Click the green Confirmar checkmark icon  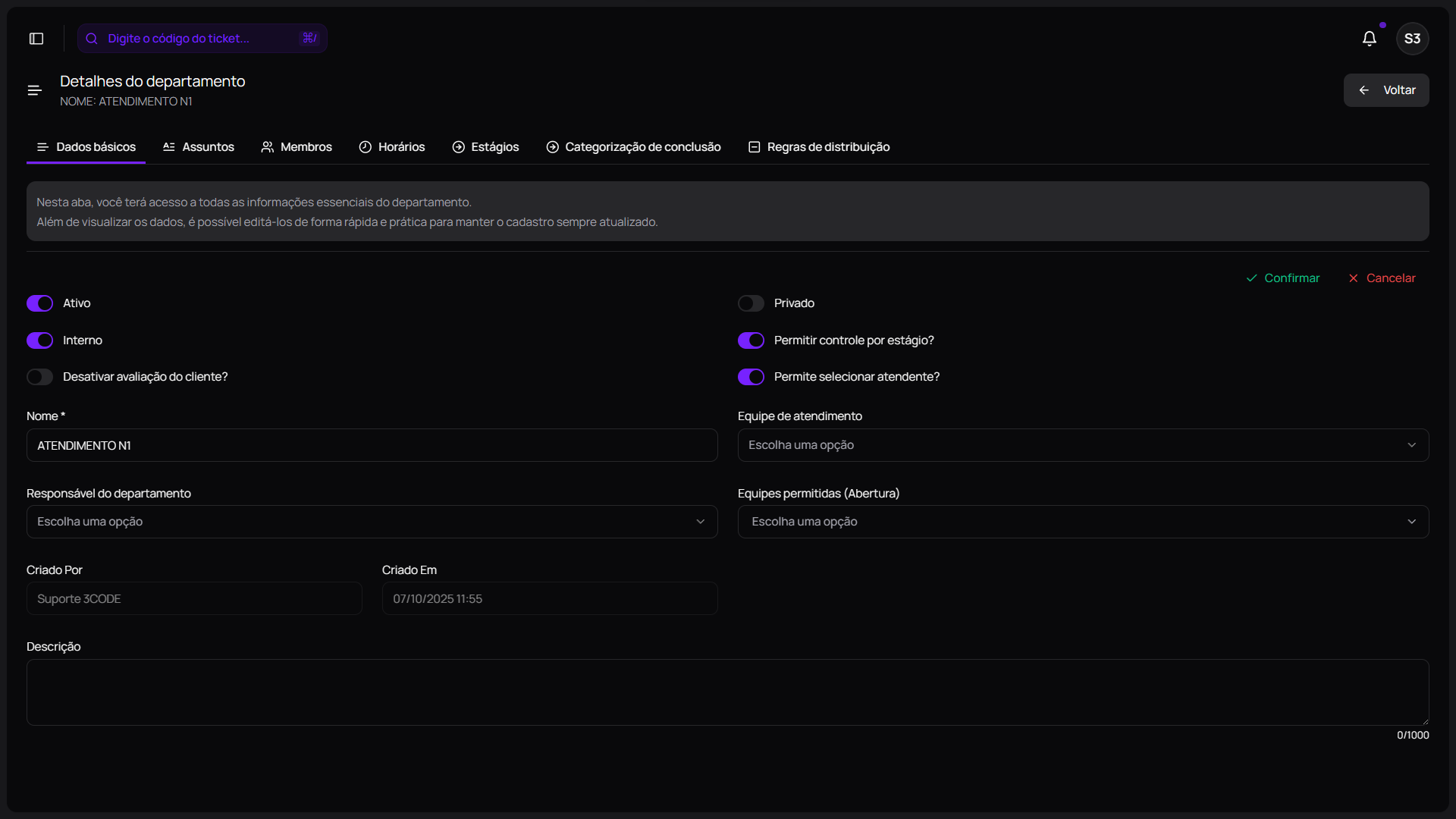[1251, 278]
